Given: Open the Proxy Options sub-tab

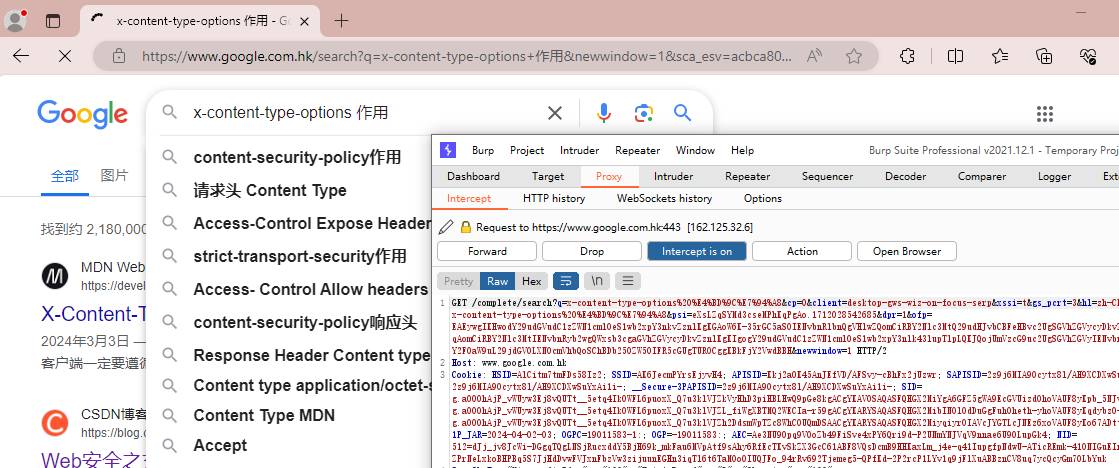Looking at the screenshot, I should (x=763, y=198).
